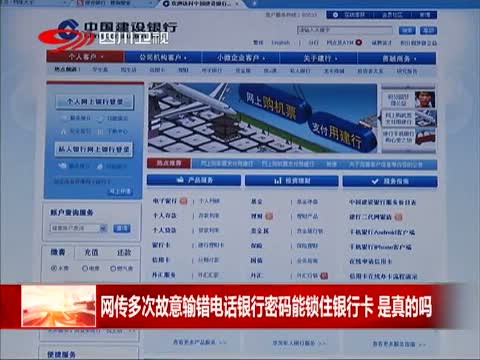
Task: Open the 中国建设银行服务收费表 link
Action: 382,202
